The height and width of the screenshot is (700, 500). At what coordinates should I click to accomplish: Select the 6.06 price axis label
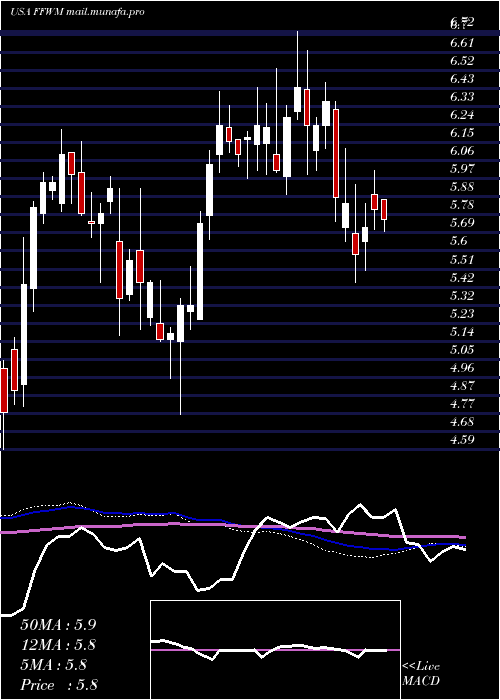click(462, 151)
